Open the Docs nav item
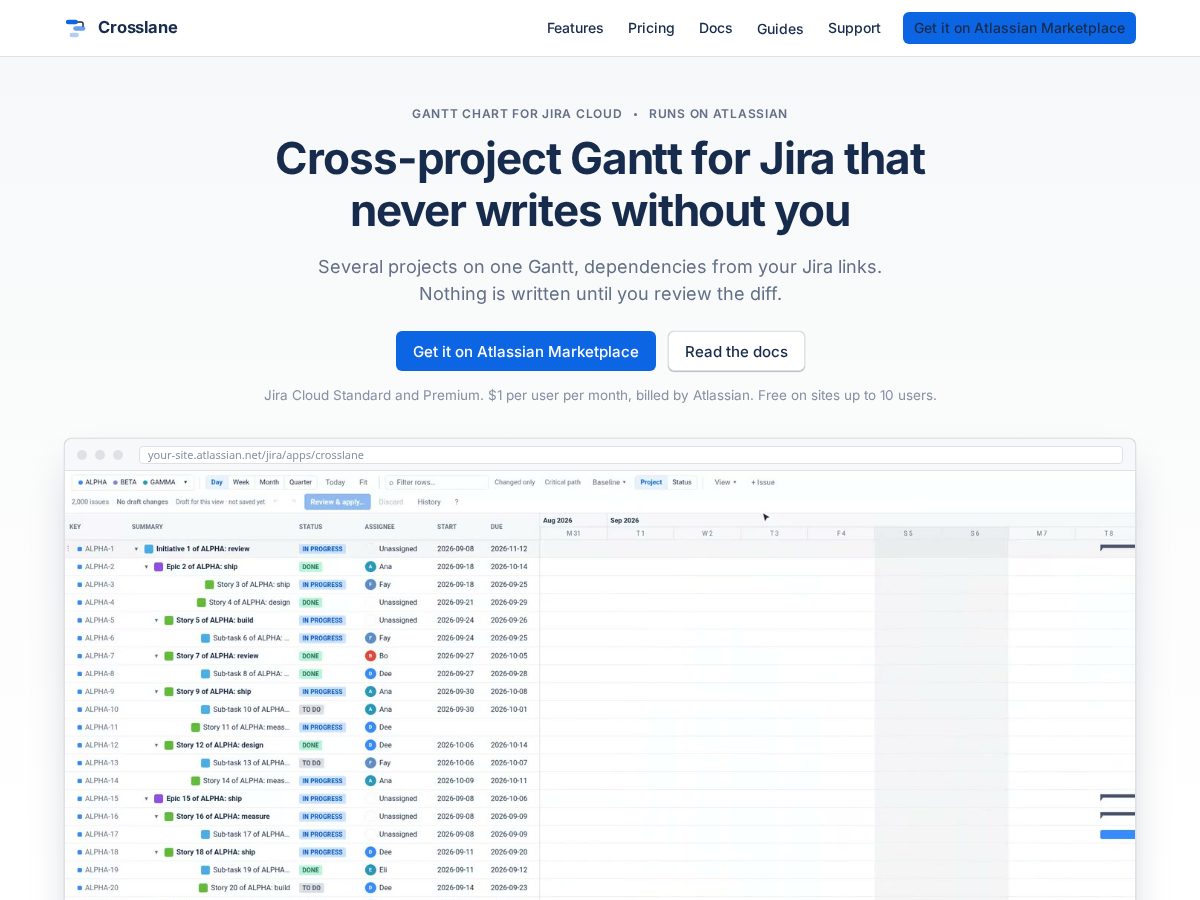The height and width of the screenshot is (900, 1200). 716,28
